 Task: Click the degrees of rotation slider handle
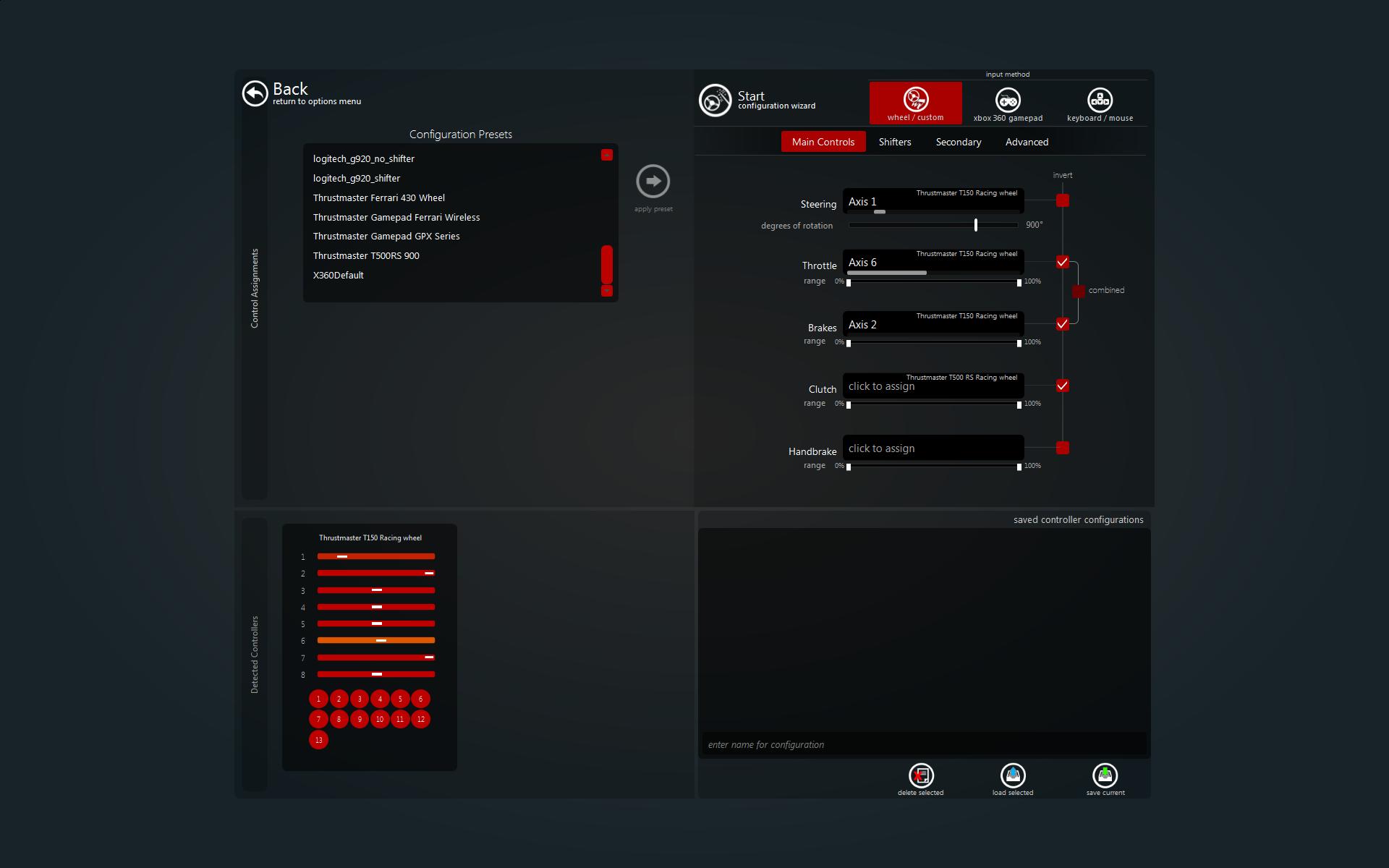pyautogui.click(x=976, y=225)
